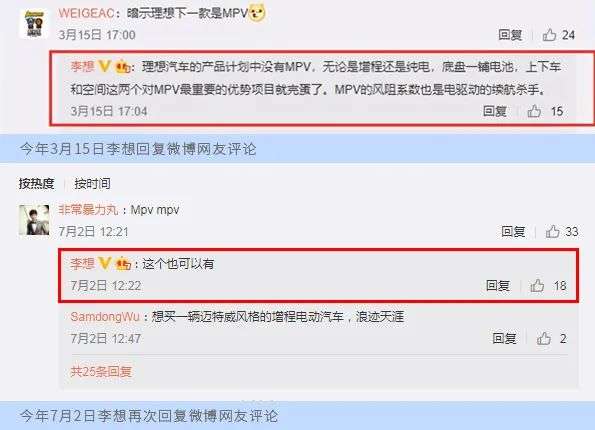Screen dimensions: 595x430
Task: Sort comments by 按热度
Action: (x=36, y=184)
